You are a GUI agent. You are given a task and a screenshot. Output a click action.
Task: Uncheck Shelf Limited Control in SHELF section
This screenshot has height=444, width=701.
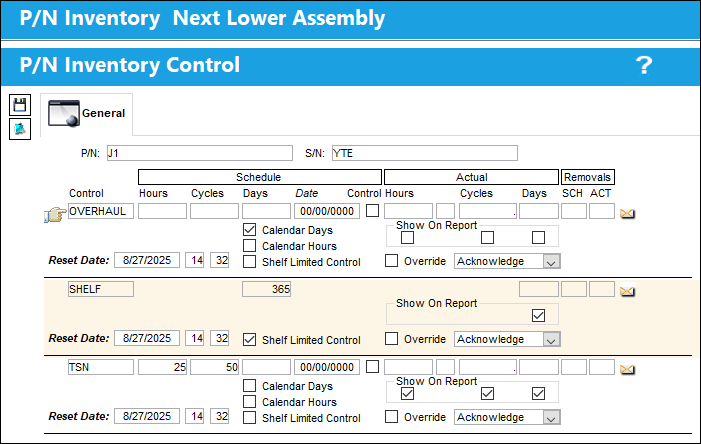pos(249,339)
